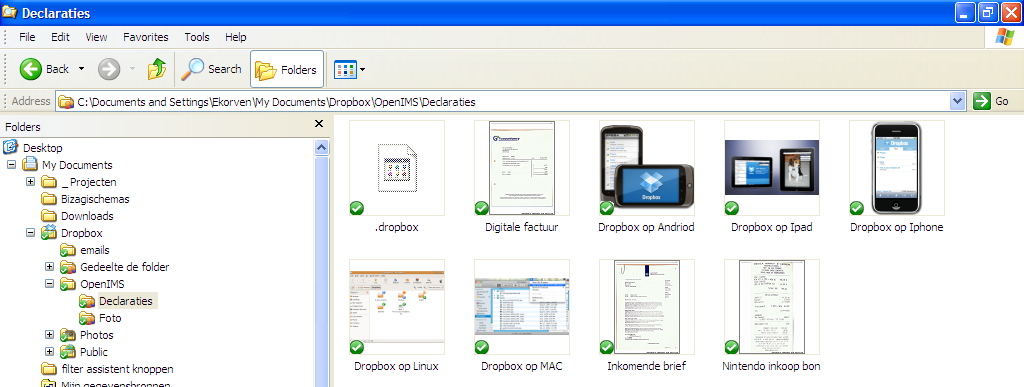Click the Declaraties title bar folder icon
The width and height of the screenshot is (1024, 387).
coord(10,13)
